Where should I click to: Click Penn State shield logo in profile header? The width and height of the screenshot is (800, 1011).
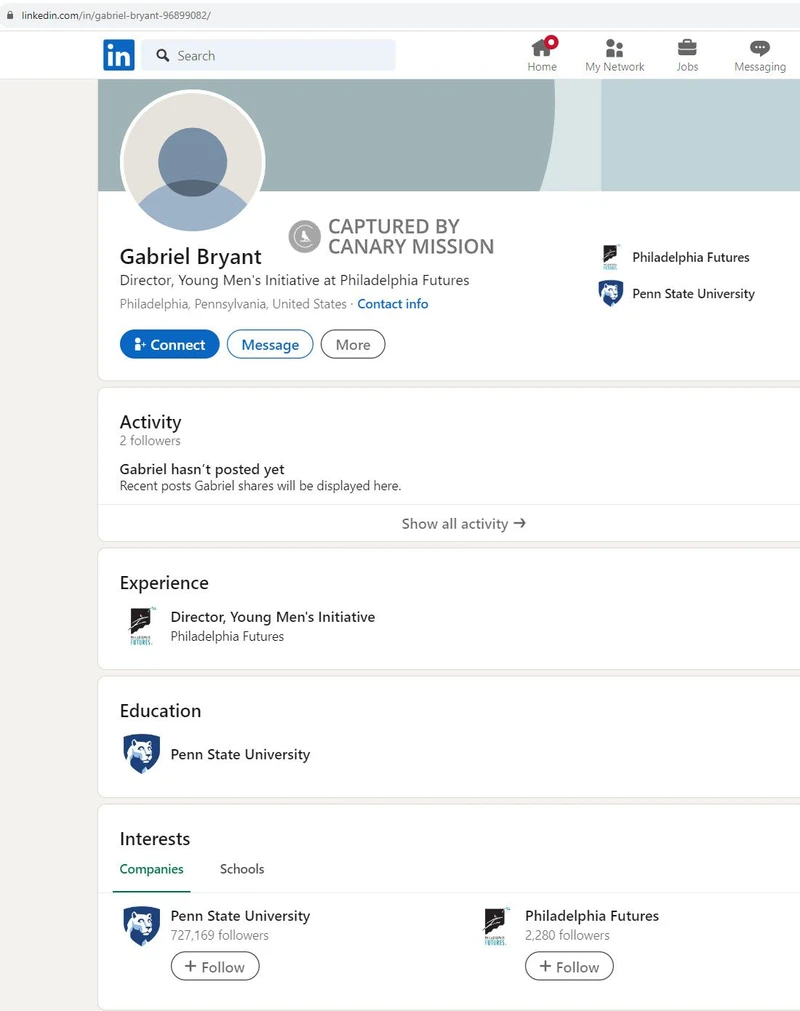(x=610, y=293)
